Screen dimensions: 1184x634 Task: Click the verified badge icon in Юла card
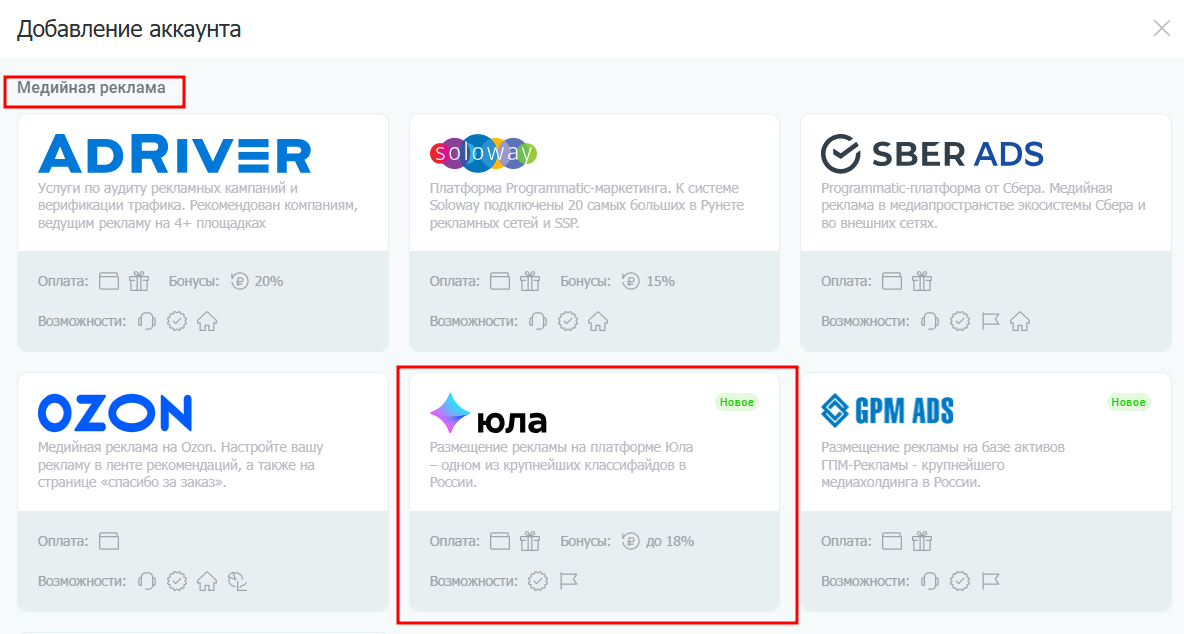coord(538,581)
